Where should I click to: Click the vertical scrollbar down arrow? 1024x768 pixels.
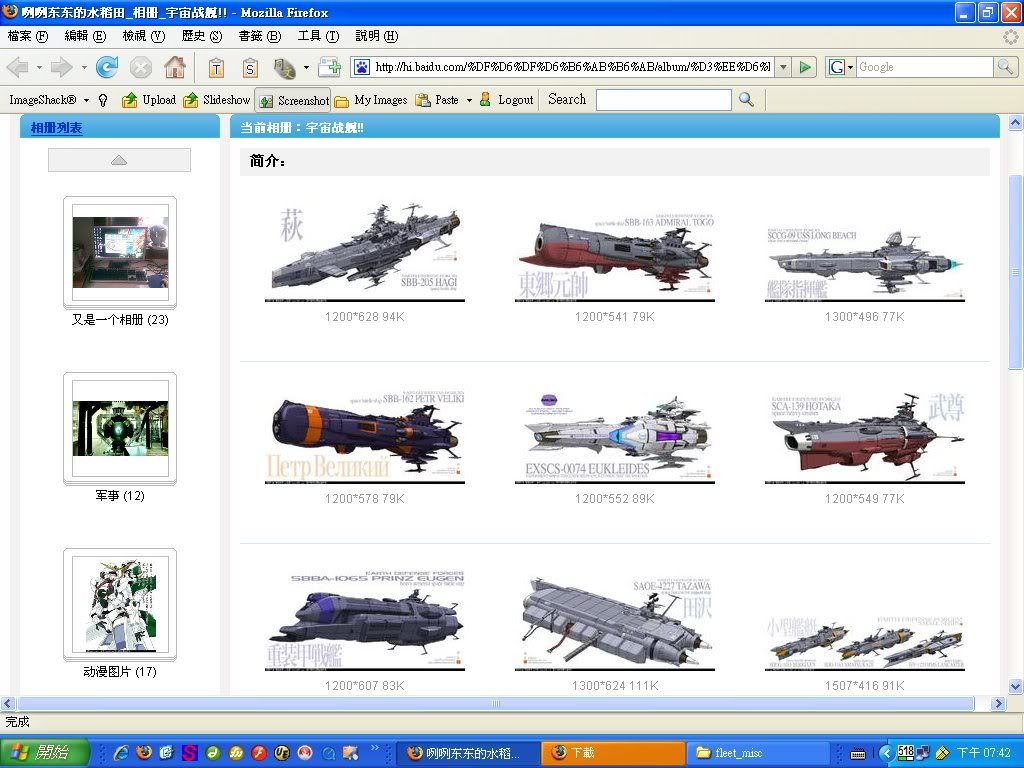point(1016,686)
